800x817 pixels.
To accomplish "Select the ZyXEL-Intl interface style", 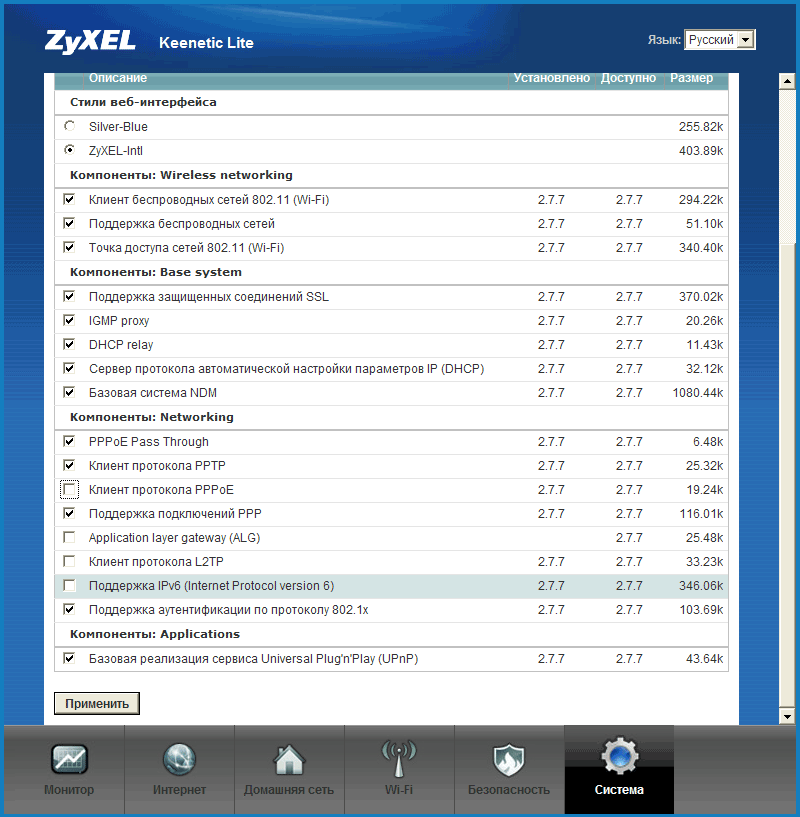I will pos(69,150).
